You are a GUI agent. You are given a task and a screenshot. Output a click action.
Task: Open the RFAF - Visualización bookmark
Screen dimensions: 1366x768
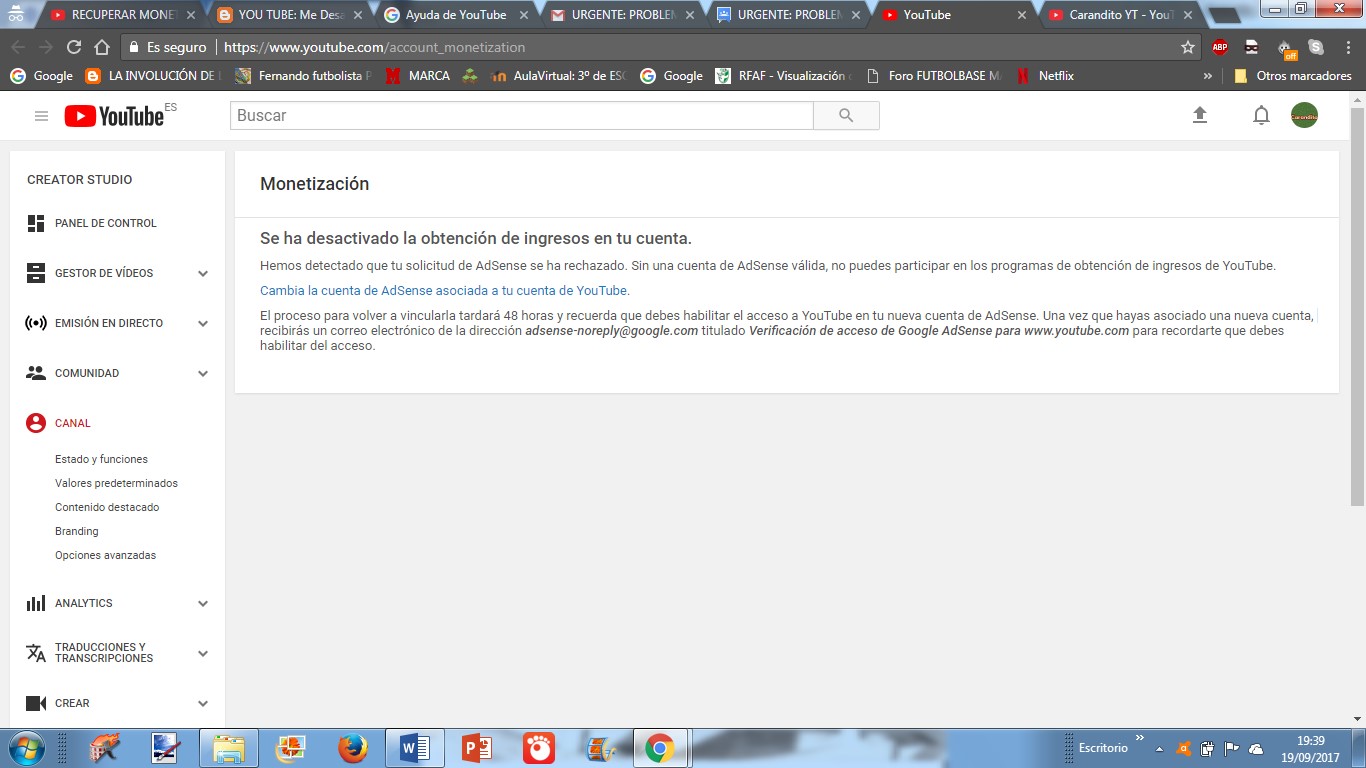(x=784, y=76)
